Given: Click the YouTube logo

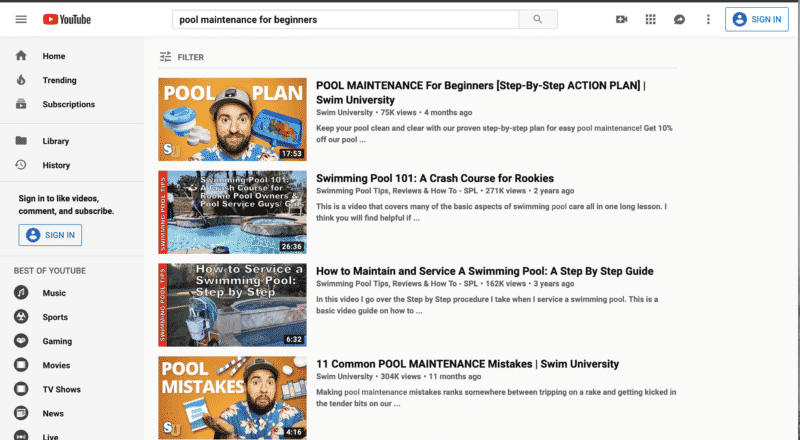Looking at the screenshot, I should tap(67, 19).
